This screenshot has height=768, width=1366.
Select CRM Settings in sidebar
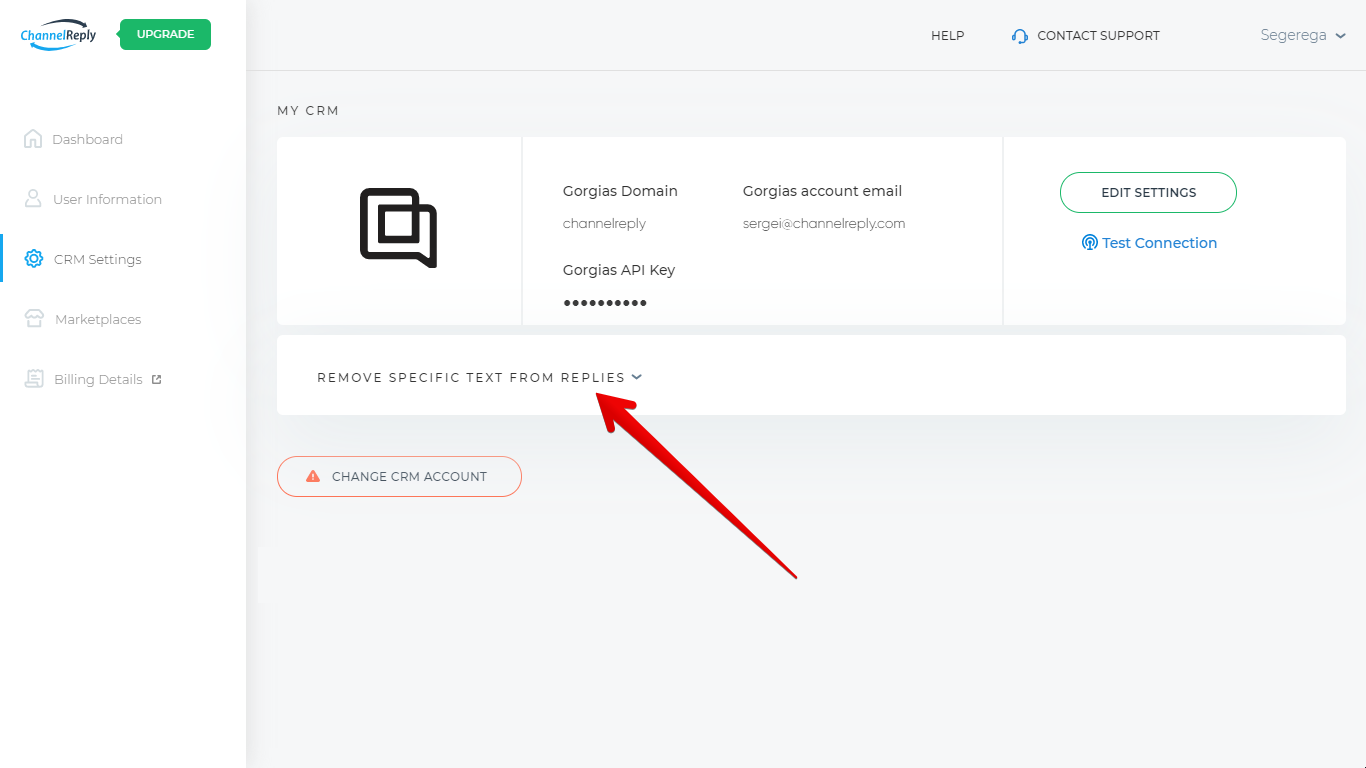coord(83,259)
